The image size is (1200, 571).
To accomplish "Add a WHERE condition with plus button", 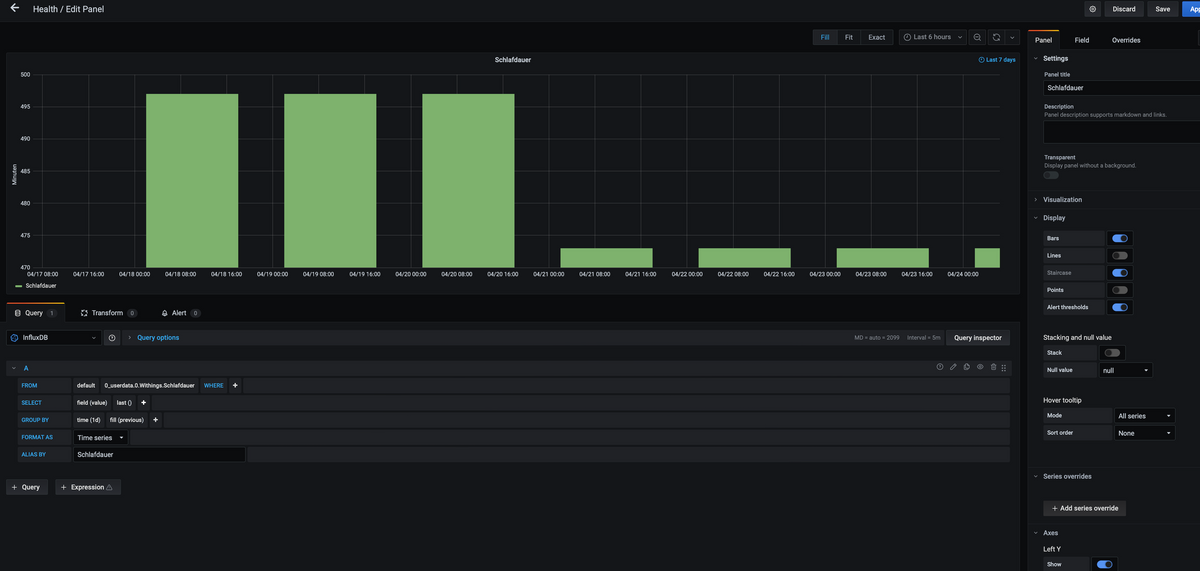I will (x=235, y=385).
